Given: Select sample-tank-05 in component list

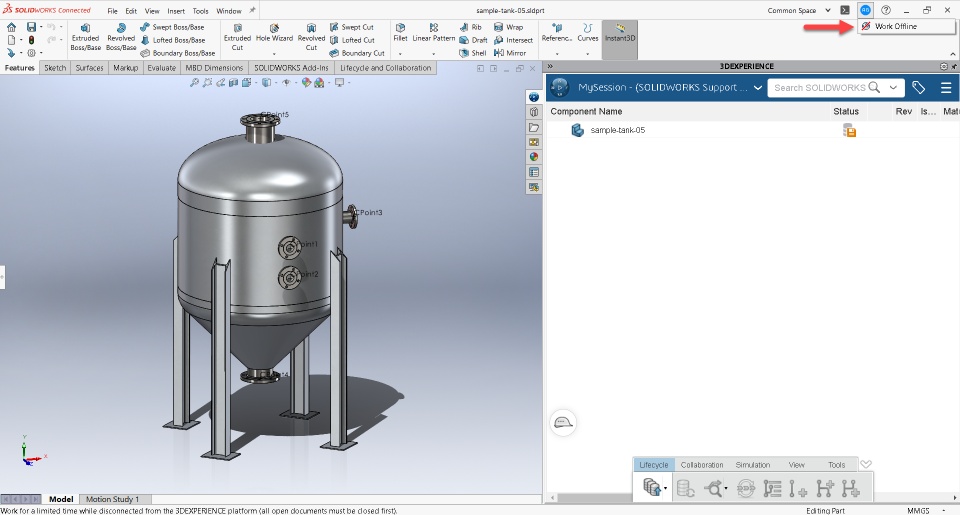Looking at the screenshot, I should coord(617,130).
